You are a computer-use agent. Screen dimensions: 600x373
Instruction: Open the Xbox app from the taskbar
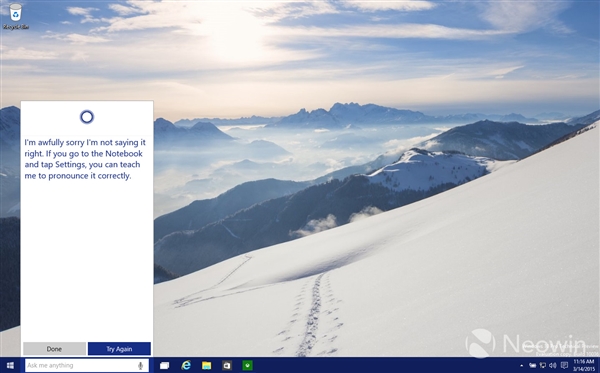(x=248, y=365)
